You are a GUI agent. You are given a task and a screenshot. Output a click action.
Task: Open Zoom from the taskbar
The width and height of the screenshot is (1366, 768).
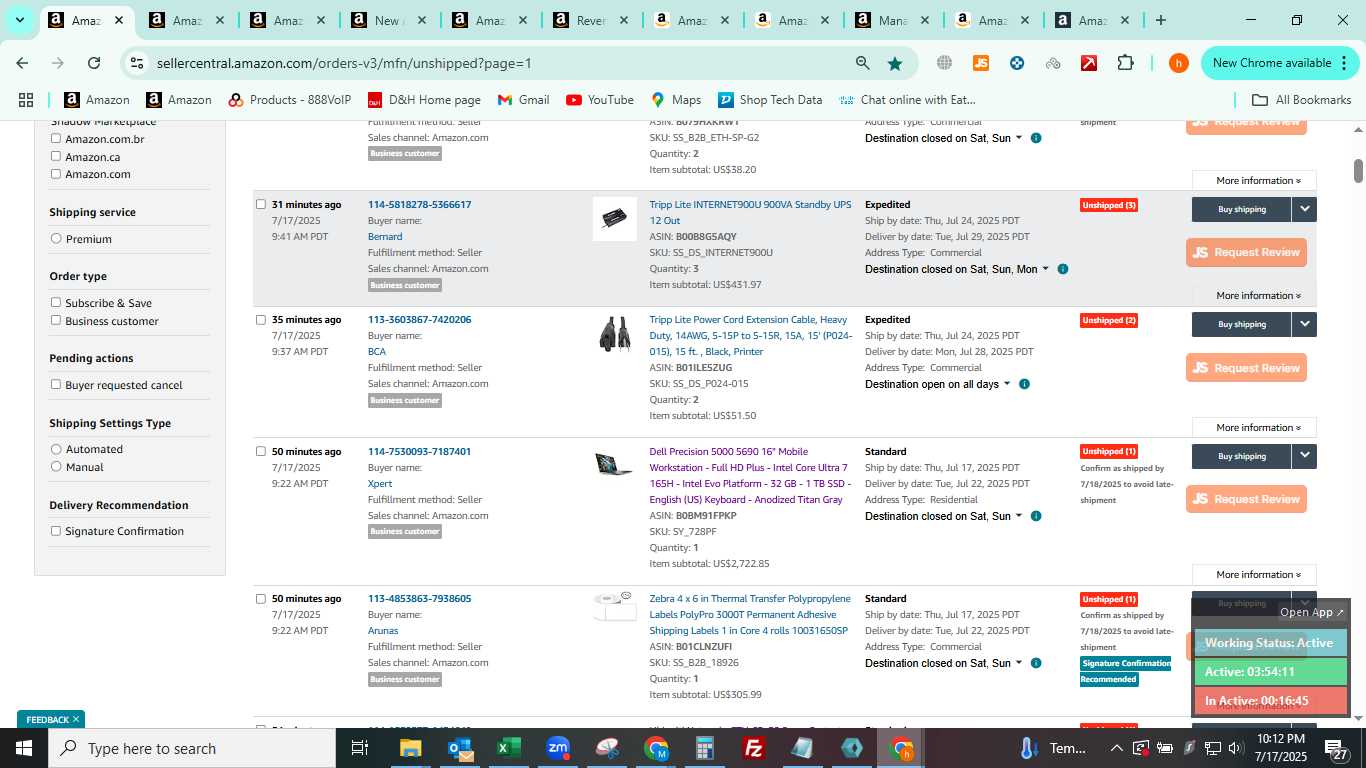point(558,748)
